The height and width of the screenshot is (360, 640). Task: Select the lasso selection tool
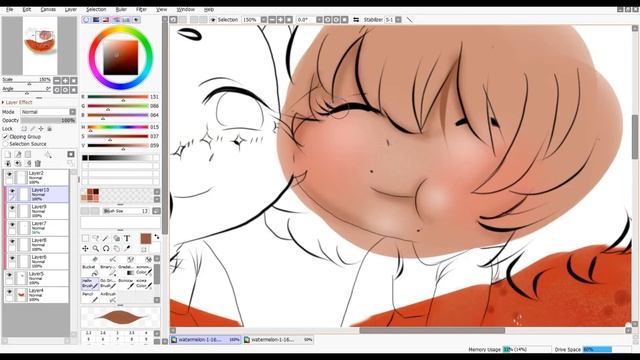point(96,238)
